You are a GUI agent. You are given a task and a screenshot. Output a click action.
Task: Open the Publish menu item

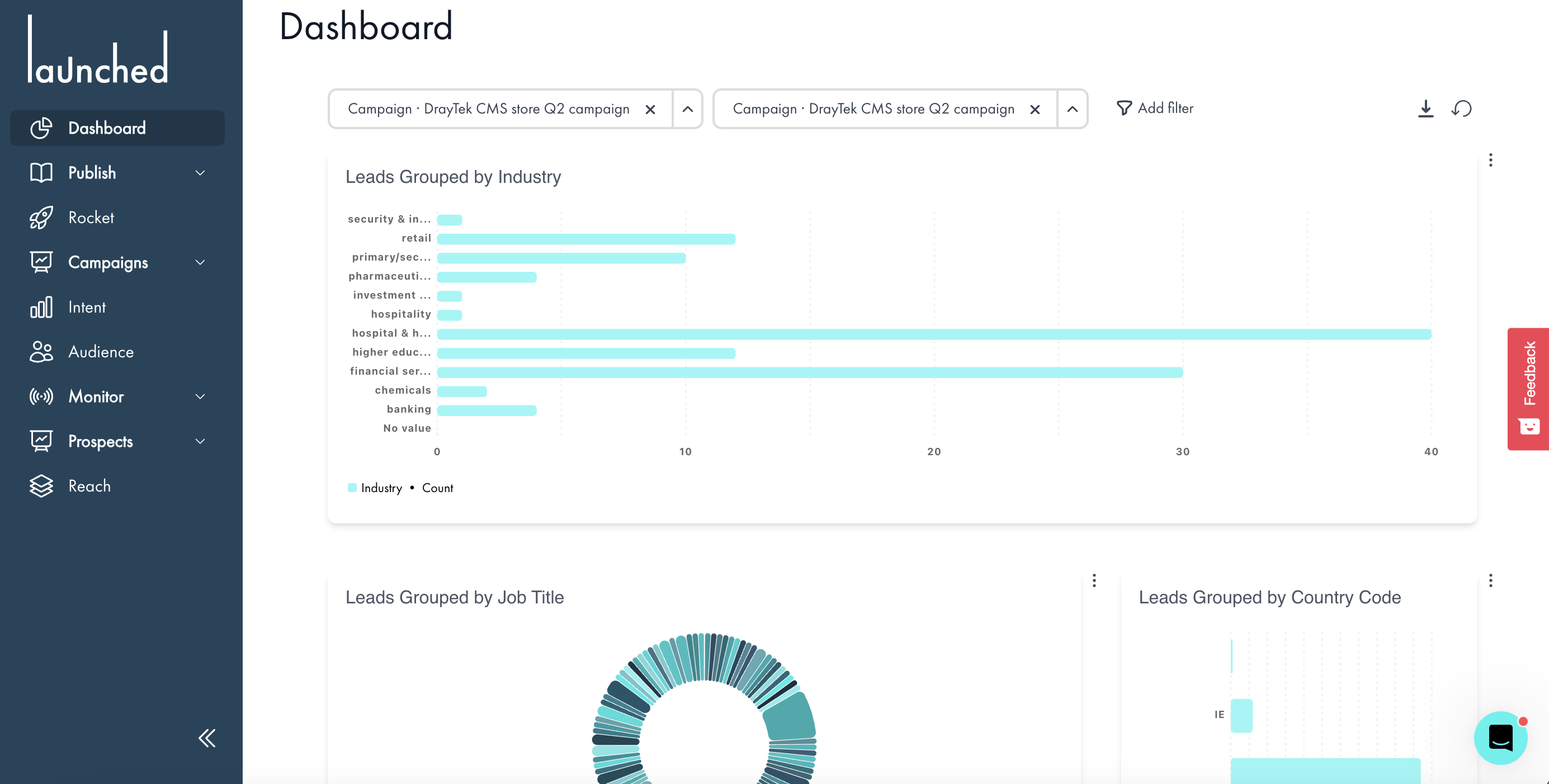117,173
